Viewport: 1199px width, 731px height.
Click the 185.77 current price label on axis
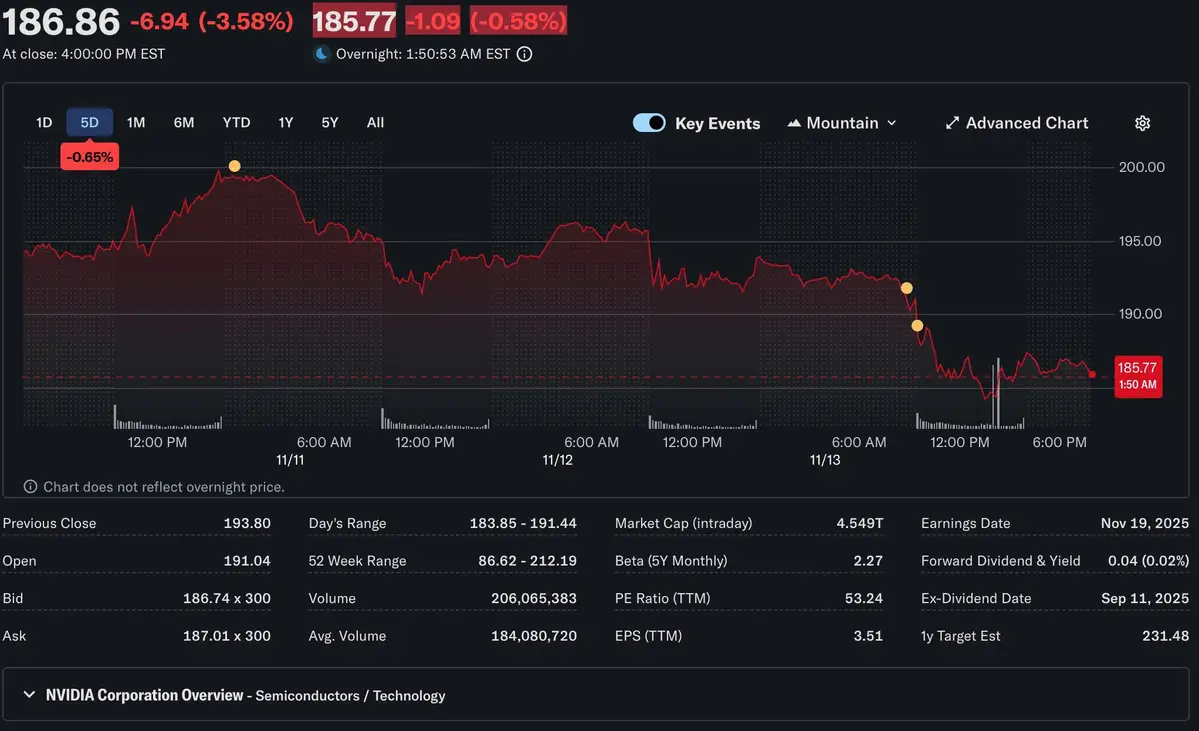point(1138,376)
